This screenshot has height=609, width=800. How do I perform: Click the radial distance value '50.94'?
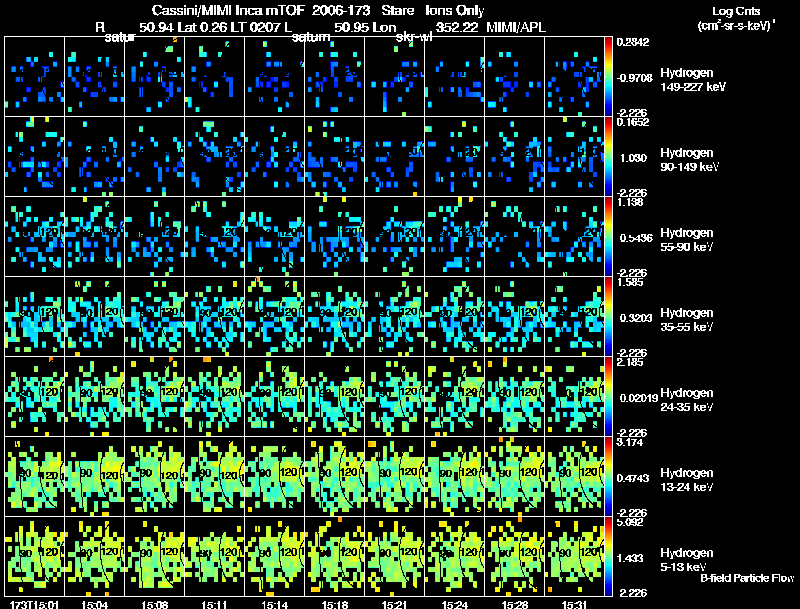pyautogui.click(x=157, y=28)
